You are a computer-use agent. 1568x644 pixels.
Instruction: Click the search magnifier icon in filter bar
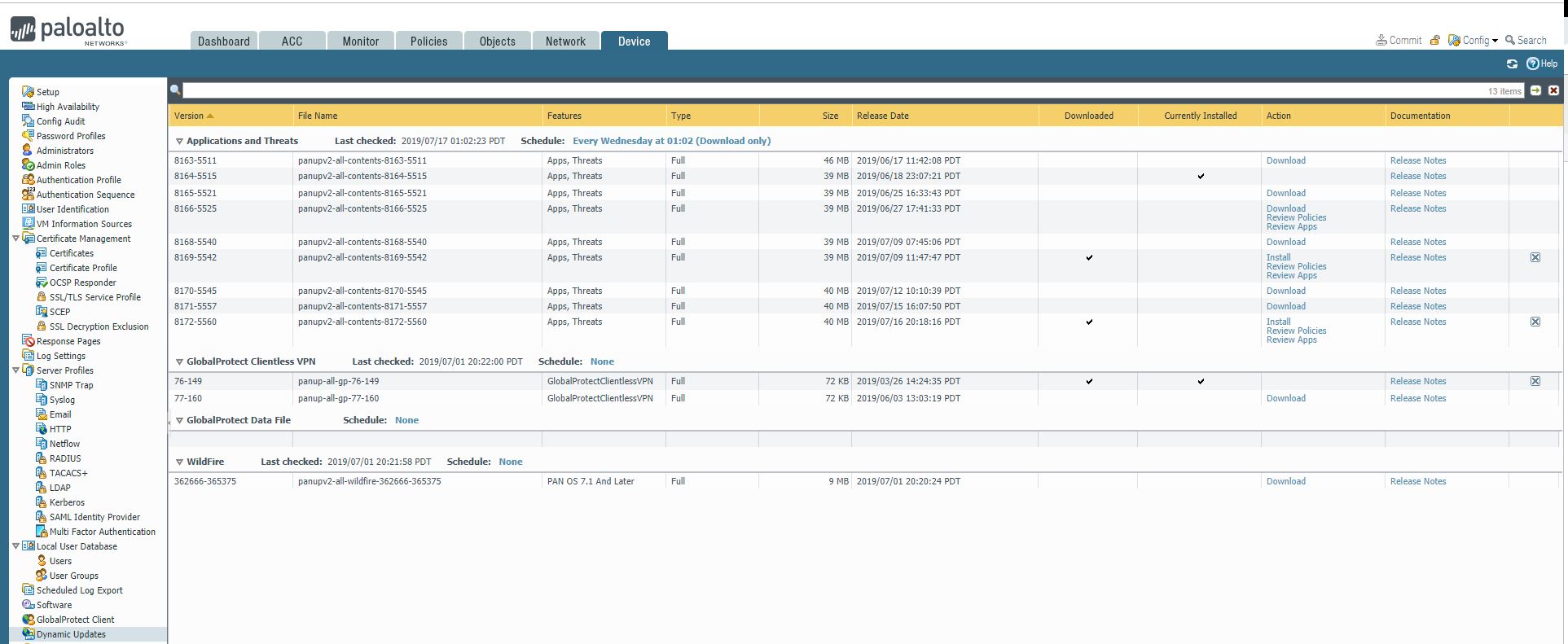pos(175,90)
